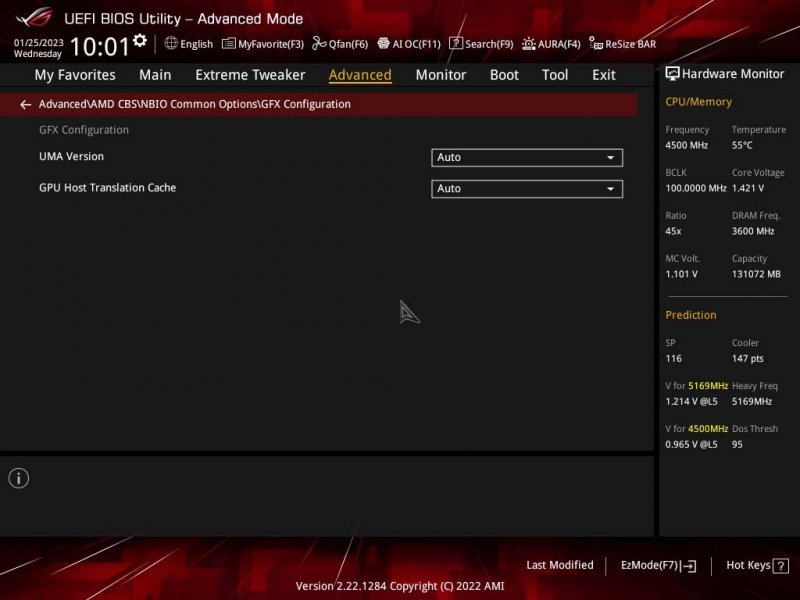Click the 4500 MHz frequency value
The image size is (800, 600).
click(x=686, y=145)
